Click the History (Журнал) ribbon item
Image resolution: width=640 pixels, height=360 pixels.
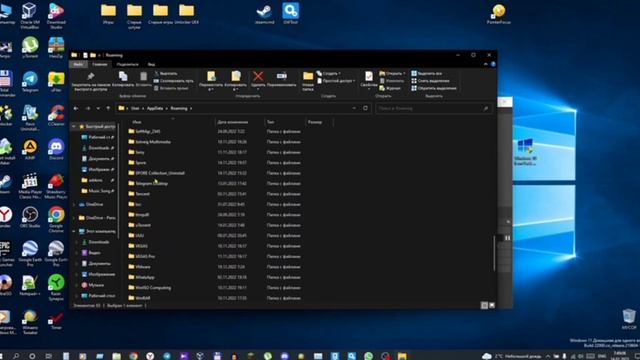point(390,88)
